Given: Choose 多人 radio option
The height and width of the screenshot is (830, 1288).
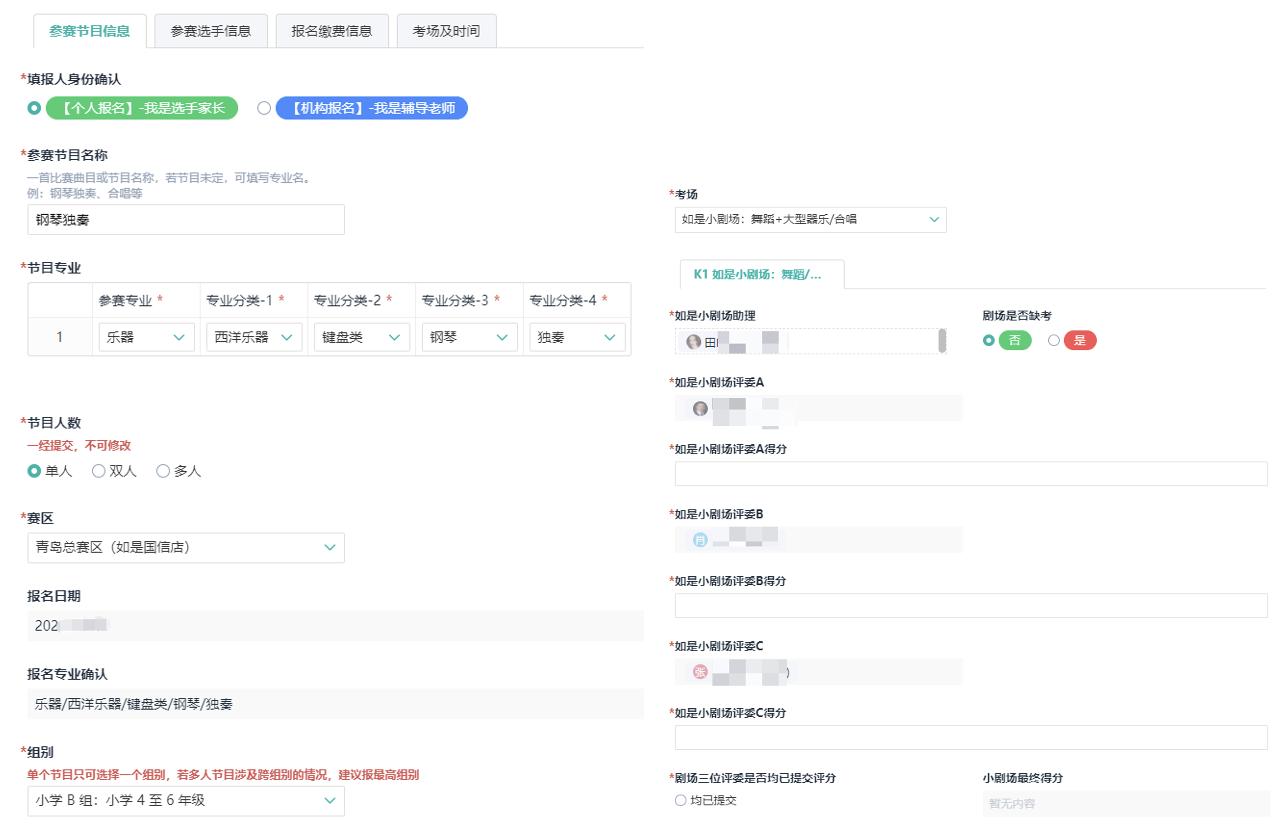Looking at the screenshot, I should (163, 471).
